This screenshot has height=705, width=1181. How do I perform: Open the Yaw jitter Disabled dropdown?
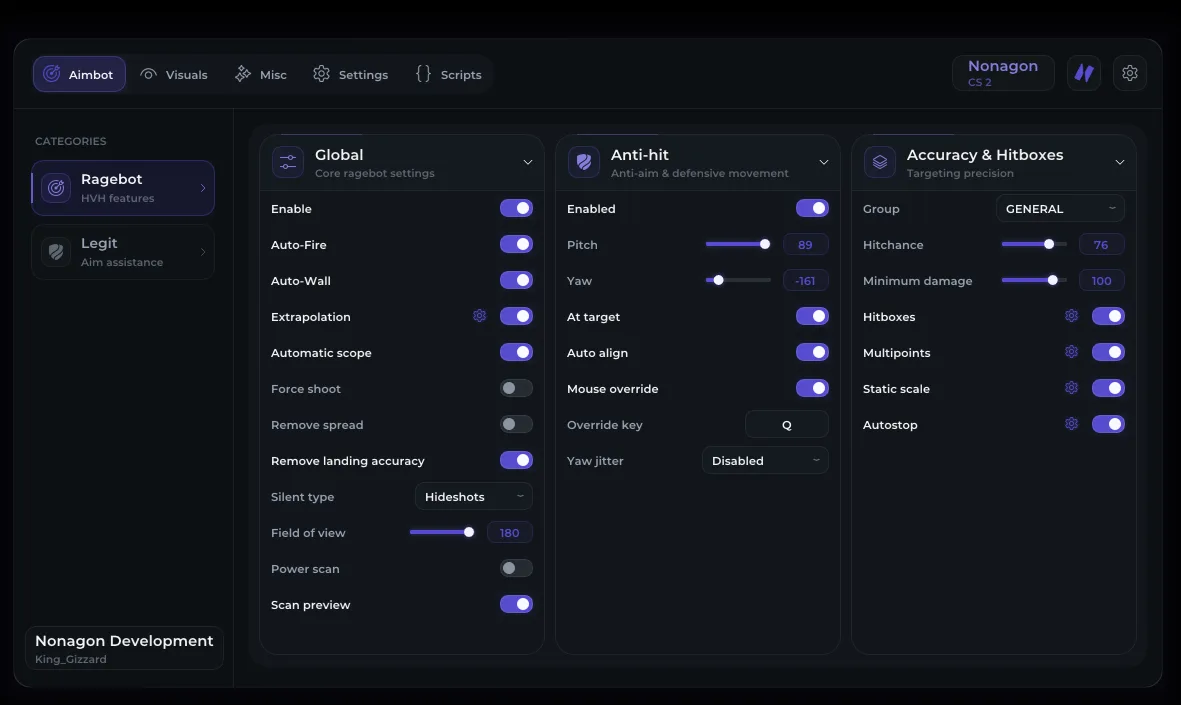tap(765, 460)
